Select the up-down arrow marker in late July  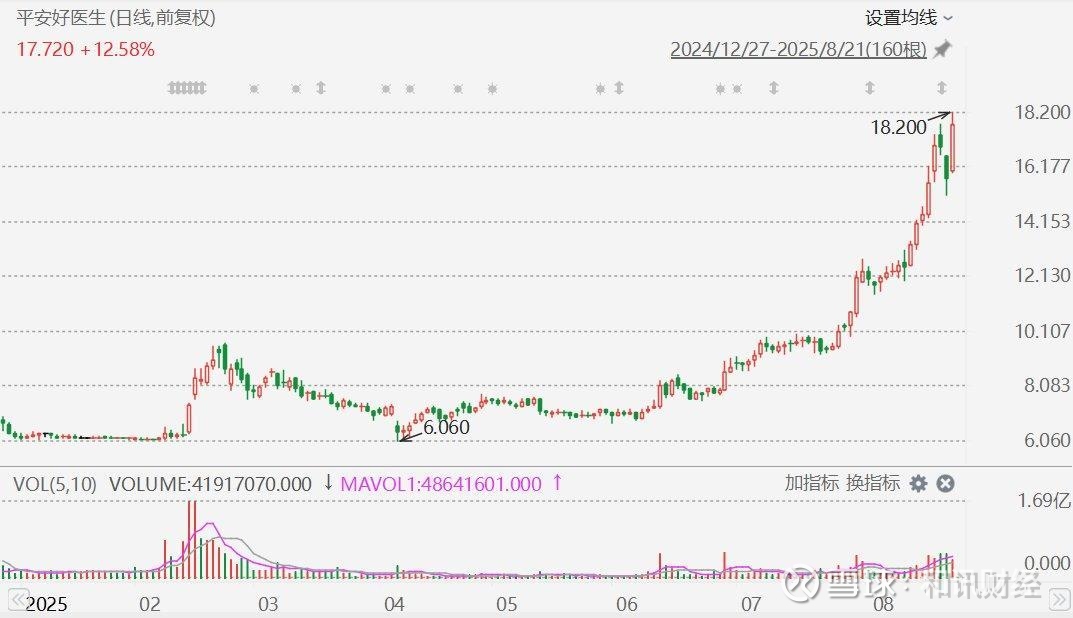tap(870, 88)
